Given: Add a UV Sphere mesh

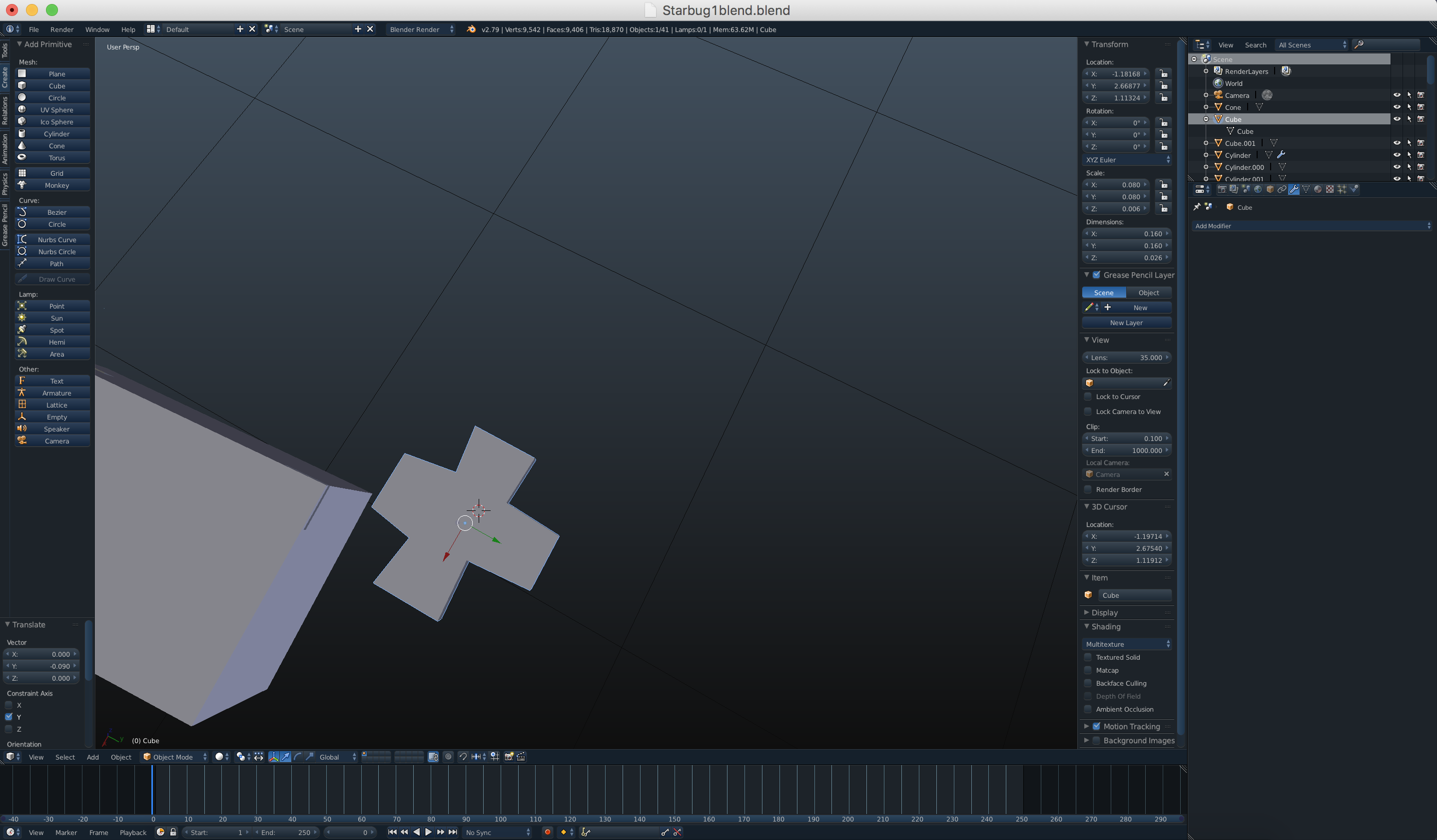Looking at the screenshot, I should pyautogui.click(x=52, y=110).
